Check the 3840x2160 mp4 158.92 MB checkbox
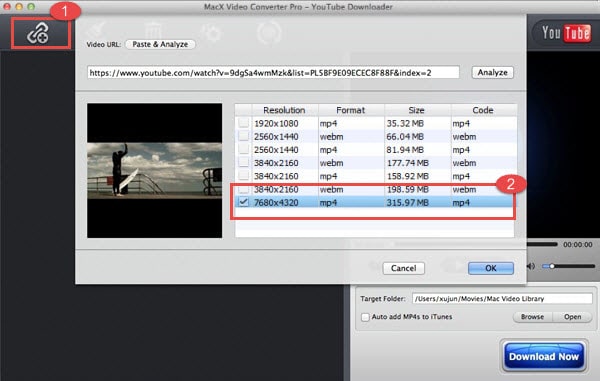The image size is (600, 381). tap(243, 176)
